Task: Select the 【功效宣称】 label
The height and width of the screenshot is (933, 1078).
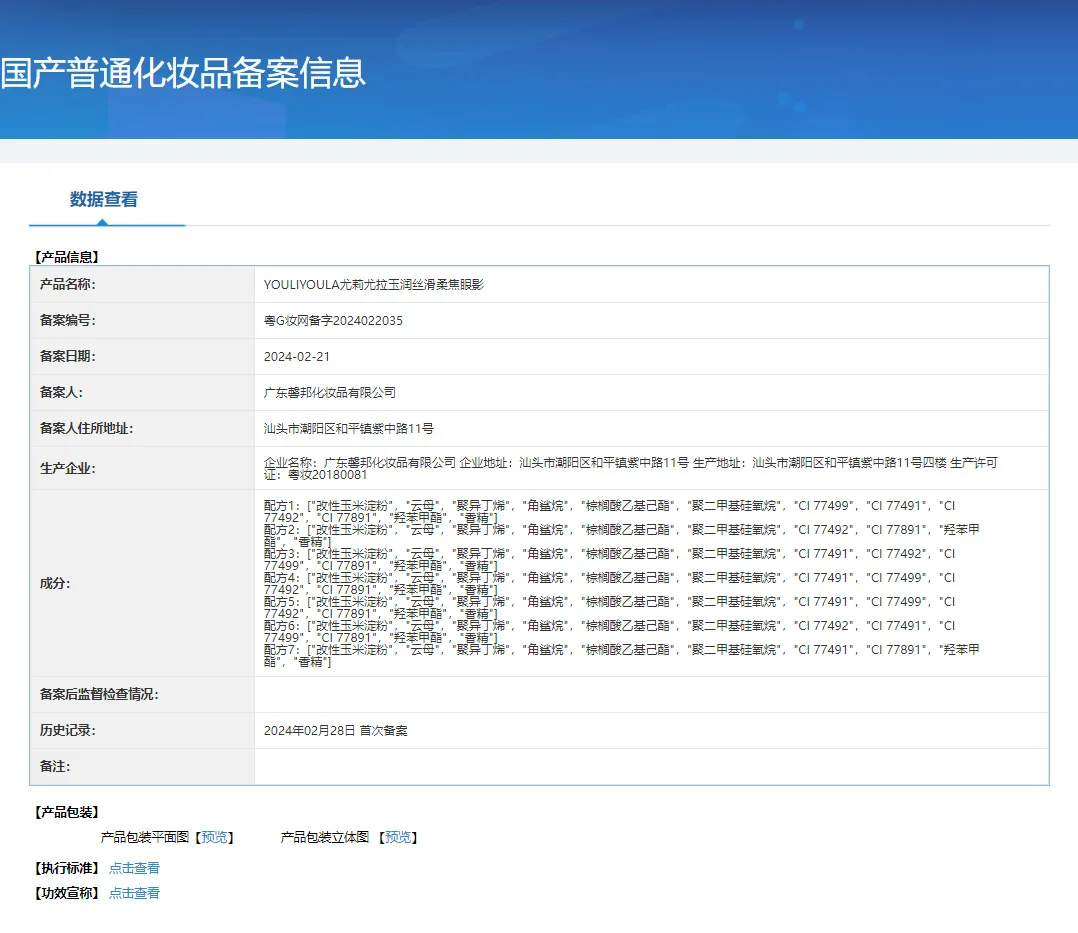Action: coord(67,892)
